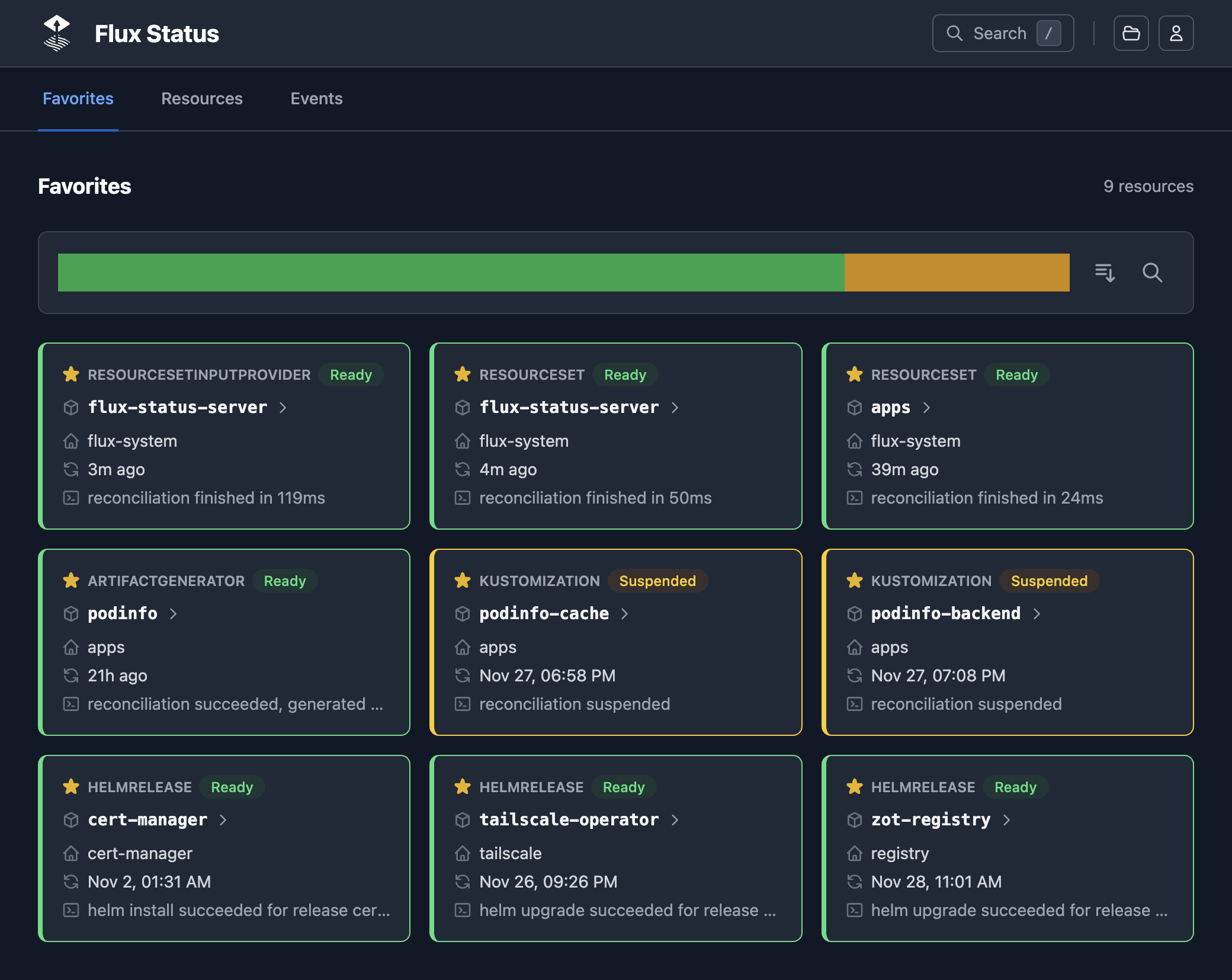Viewport: 1232px width, 980px height.
Task: Expand the podinfo chevron
Action: 173,614
